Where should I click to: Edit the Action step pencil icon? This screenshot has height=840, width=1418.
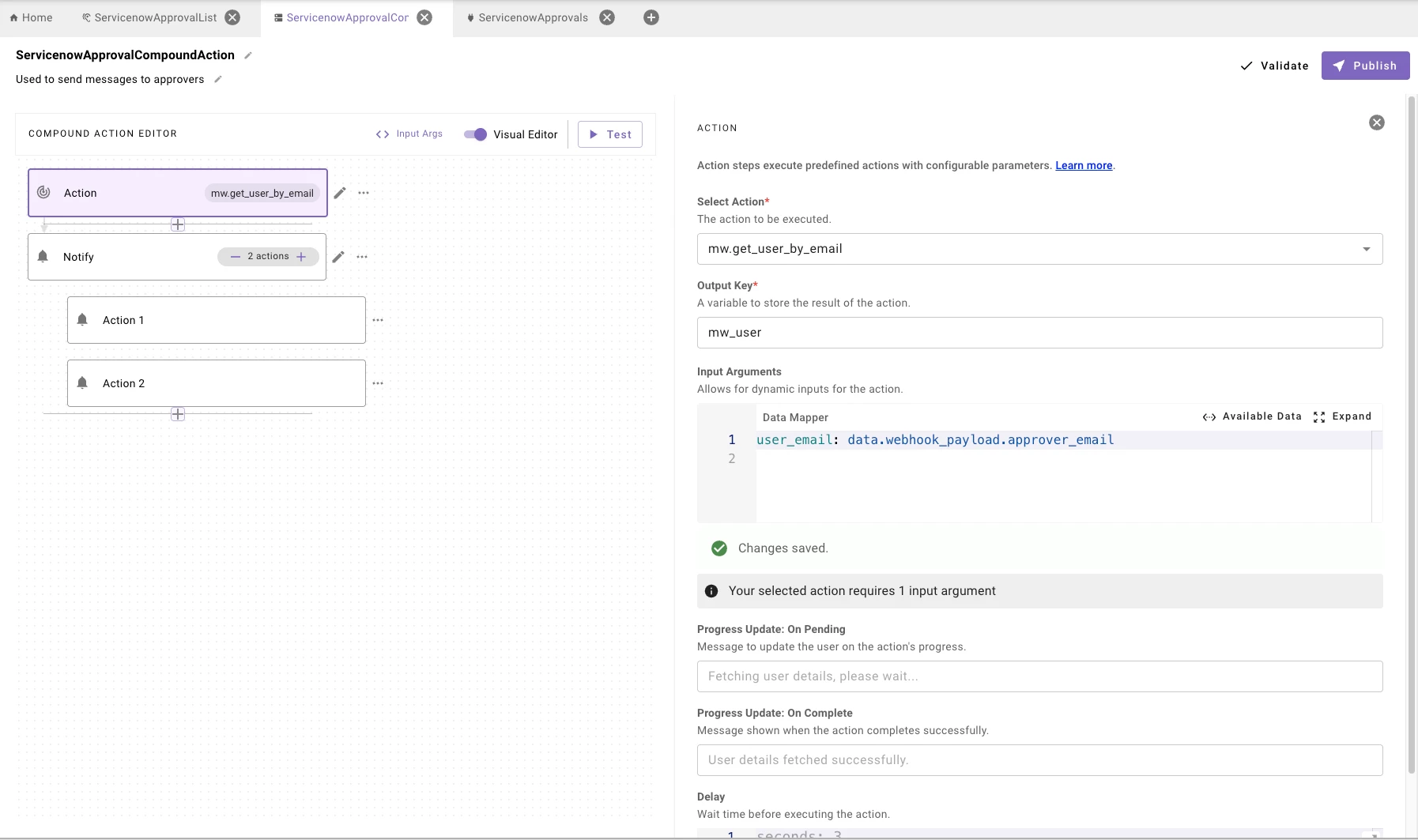340,193
